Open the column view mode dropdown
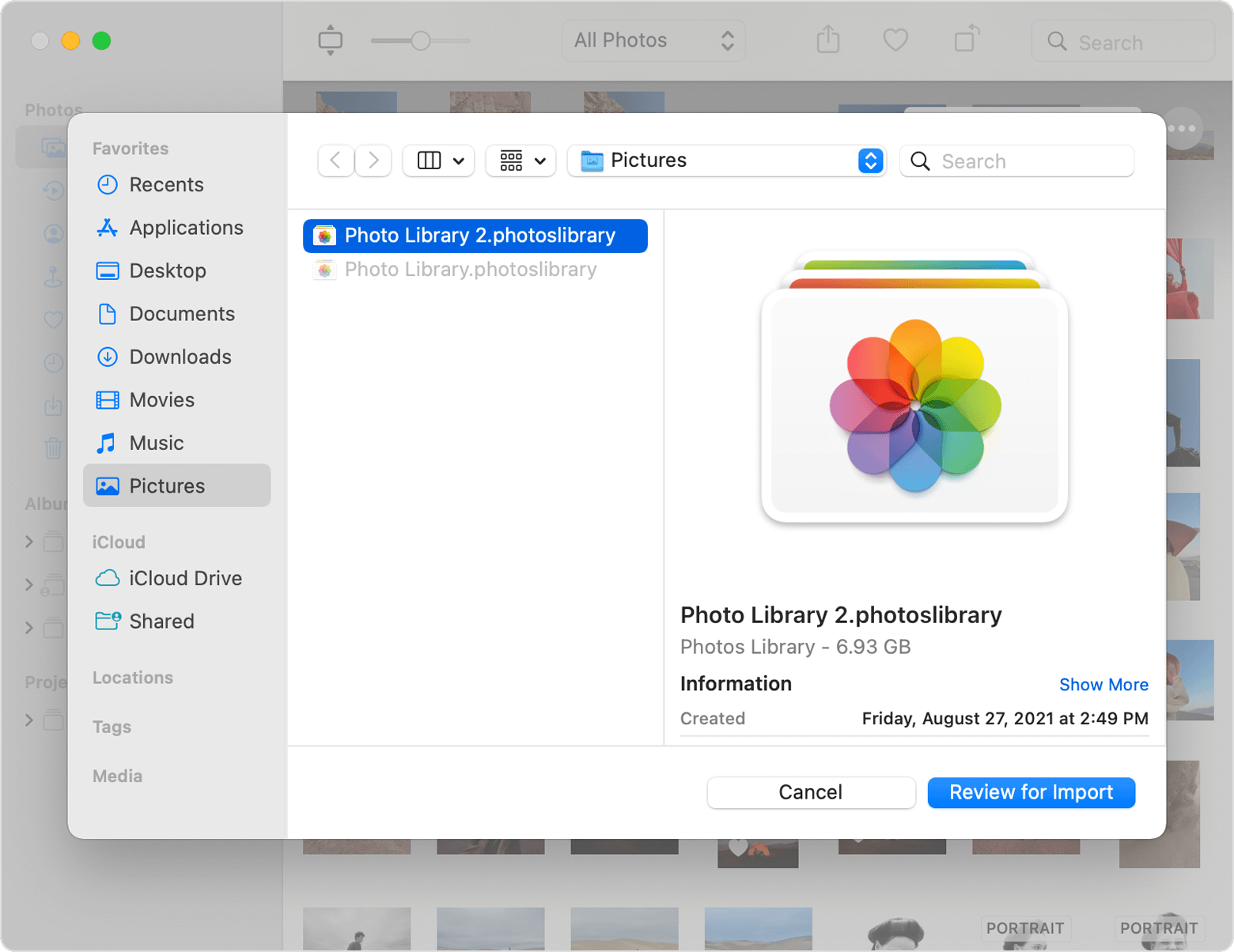The image size is (1234, 952). pos(439,161)
